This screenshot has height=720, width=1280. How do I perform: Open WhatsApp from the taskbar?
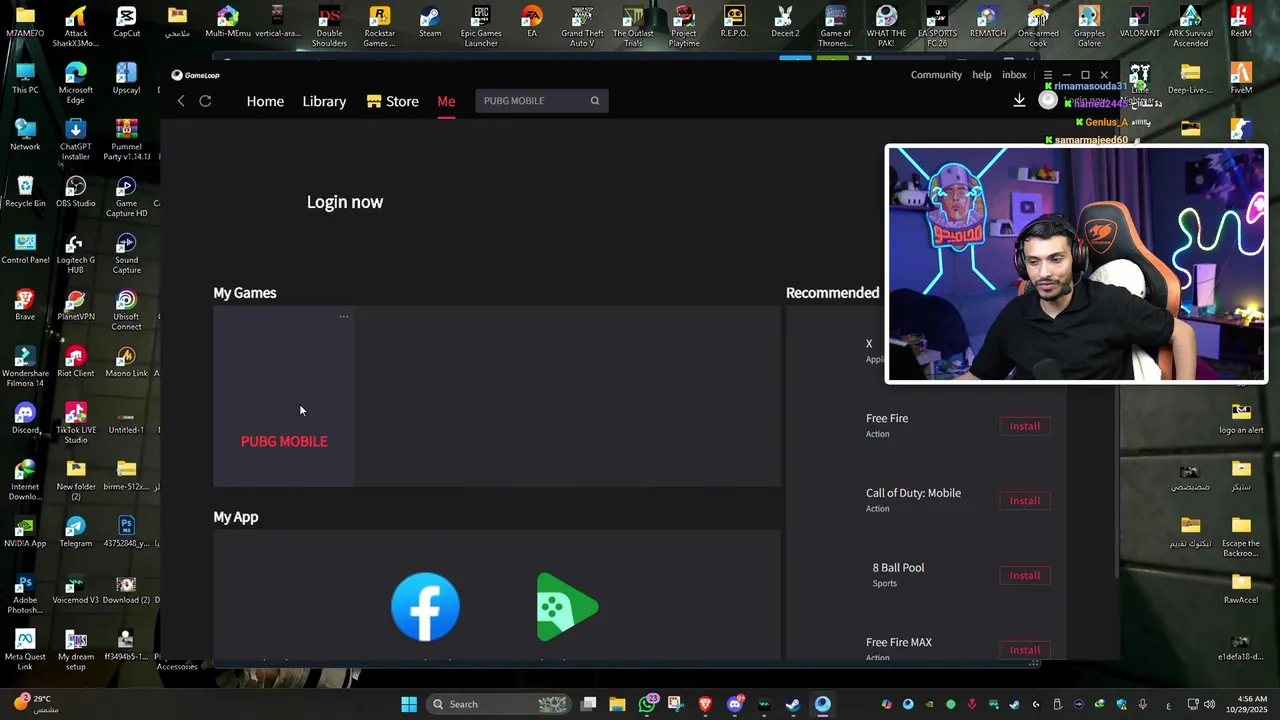pos(648,704)
